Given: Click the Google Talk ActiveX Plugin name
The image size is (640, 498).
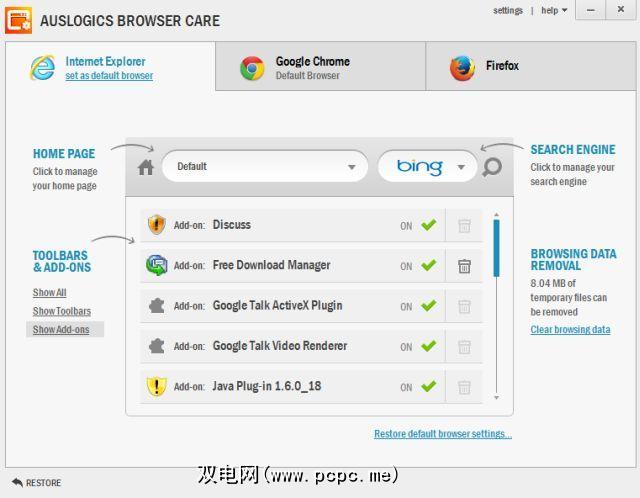Looking at the screenshot, I should (x=278, y=305).
